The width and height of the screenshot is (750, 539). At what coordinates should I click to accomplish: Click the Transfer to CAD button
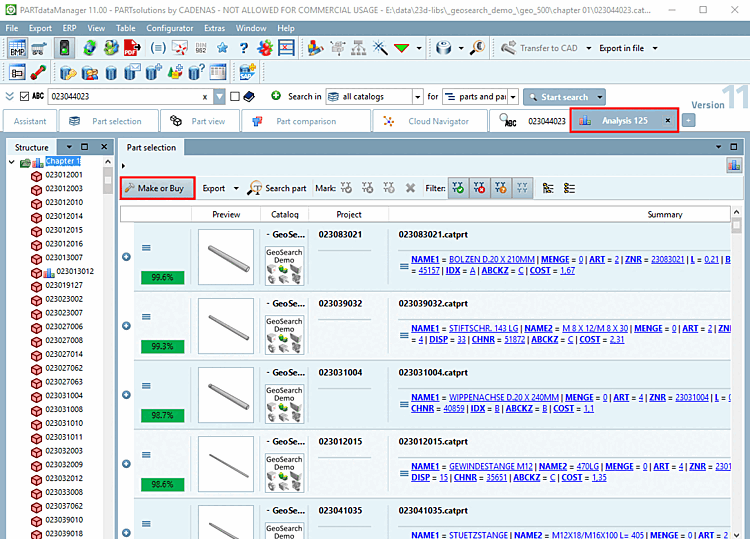click(539, 48)
